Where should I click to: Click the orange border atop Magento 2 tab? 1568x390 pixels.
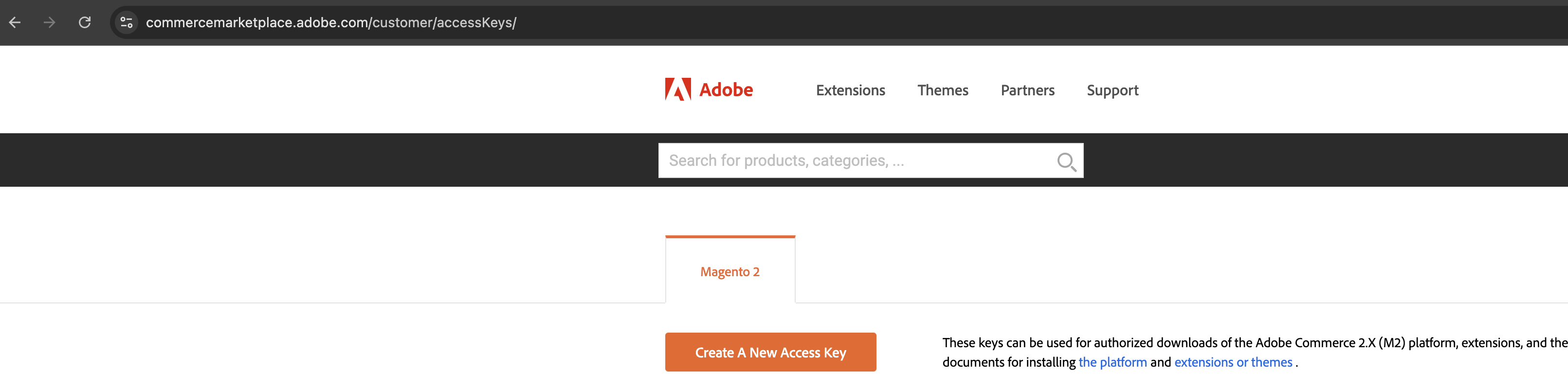click(729, 237)
